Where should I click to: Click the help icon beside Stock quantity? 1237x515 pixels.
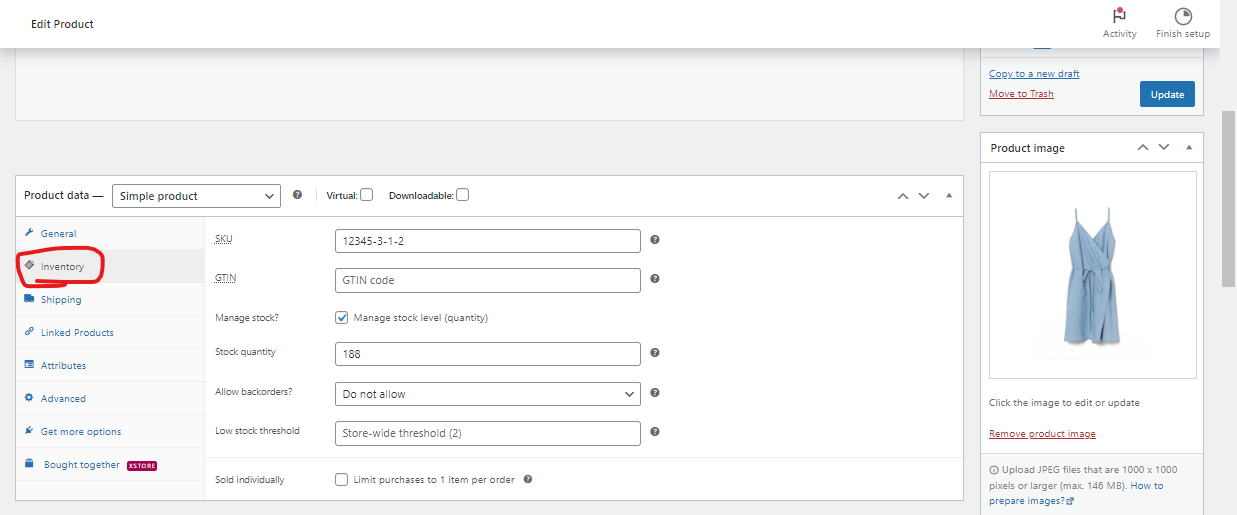coord(655,353)
